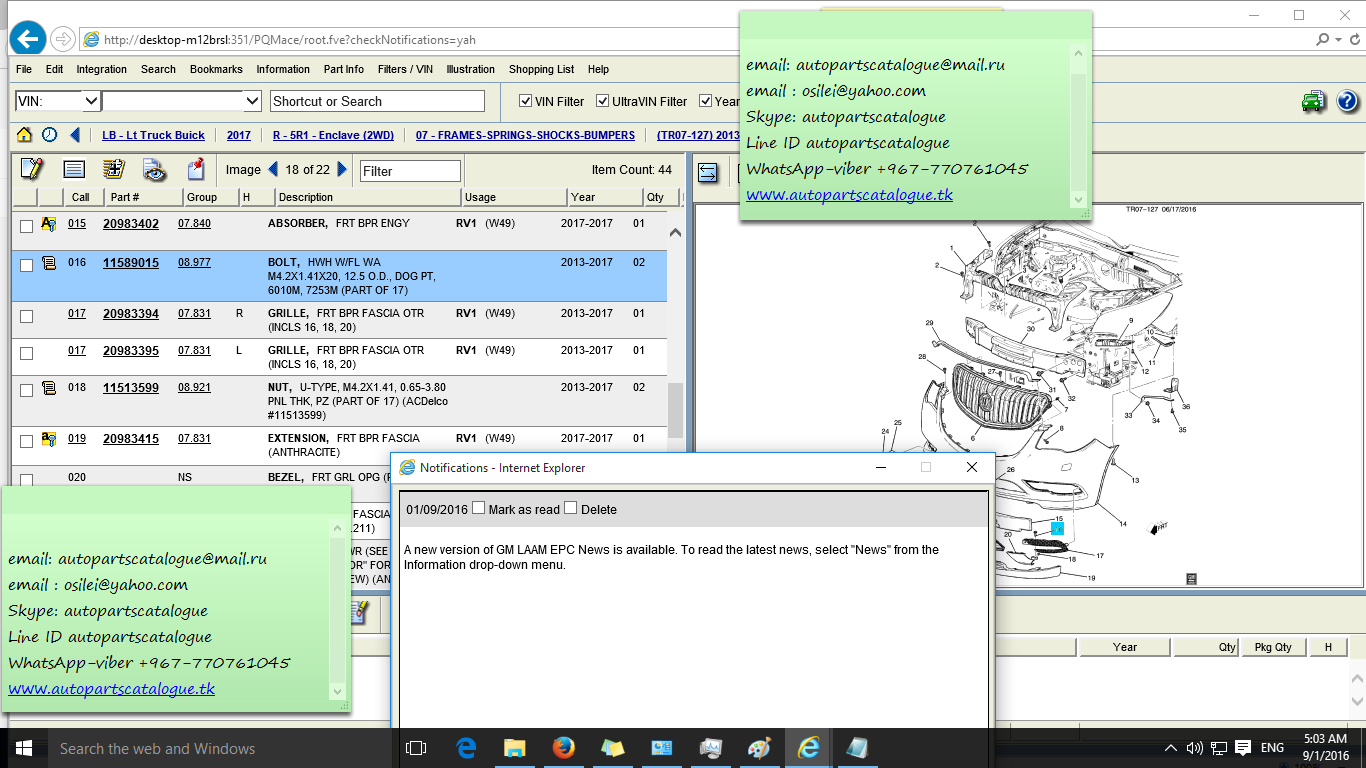Open group 08.921 link
The height and width of the screenshot is (768, 1366).
(x=194, y=387)
